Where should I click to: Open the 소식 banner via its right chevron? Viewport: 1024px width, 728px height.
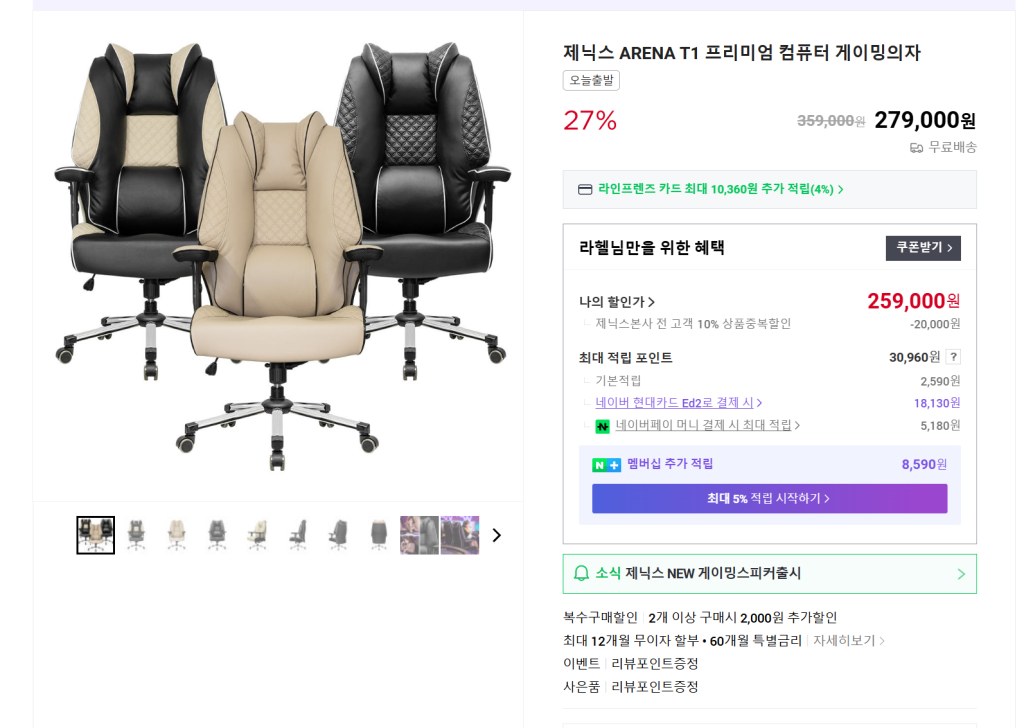tap(961, 574)
